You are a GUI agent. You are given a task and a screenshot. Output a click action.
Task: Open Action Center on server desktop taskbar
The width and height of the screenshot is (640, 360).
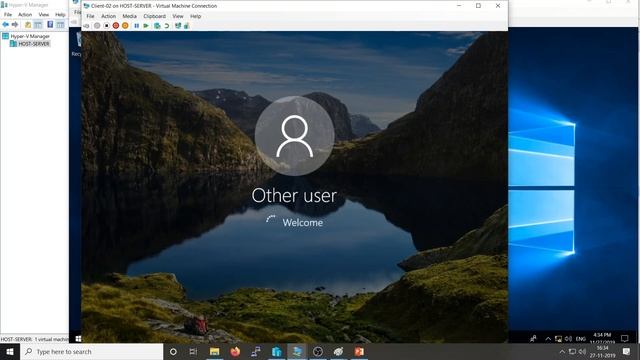pyautogui.click(x=624, y=338)
